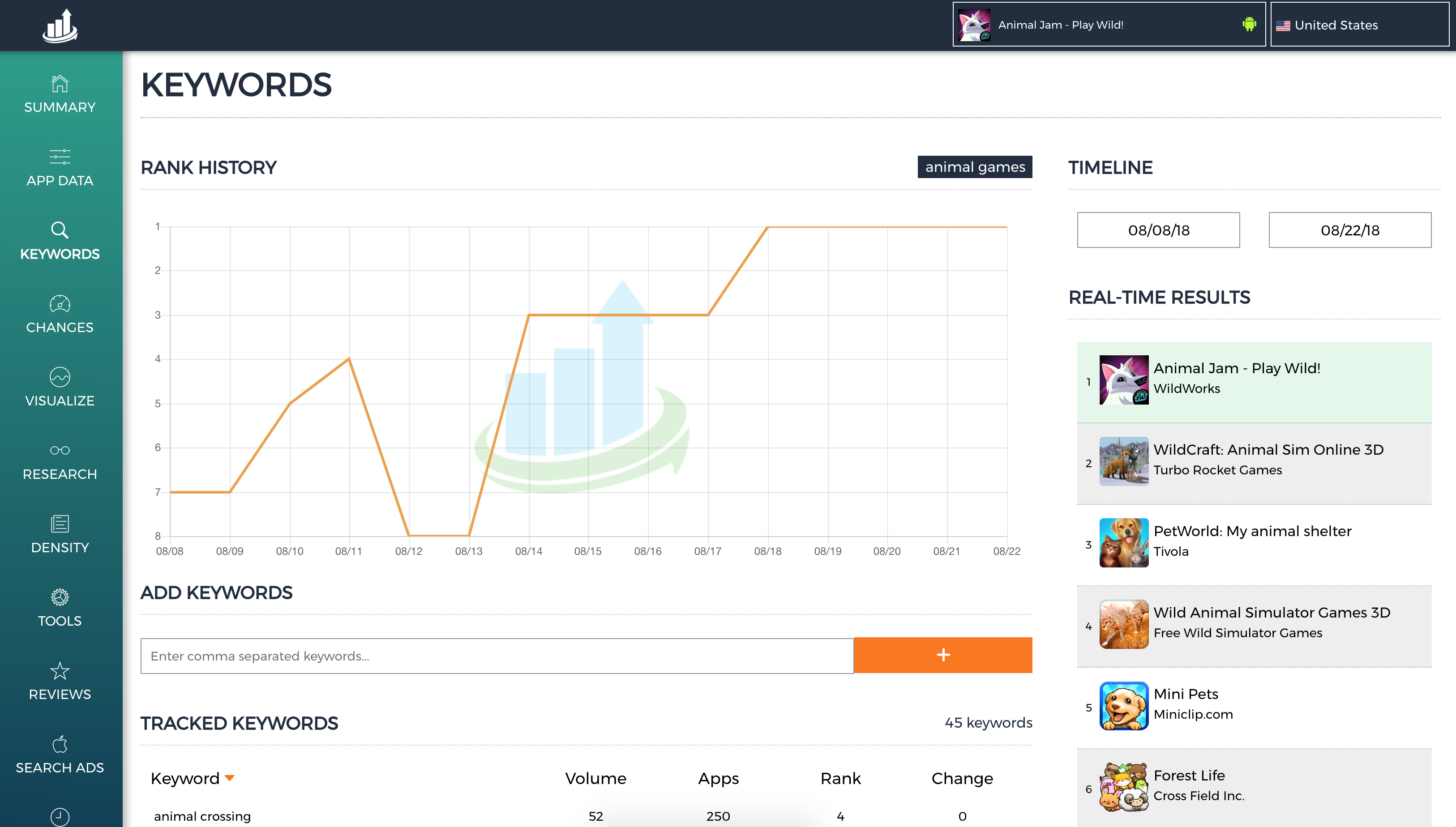
Task: Go to DENSITY section label
Action: [60, 548]
